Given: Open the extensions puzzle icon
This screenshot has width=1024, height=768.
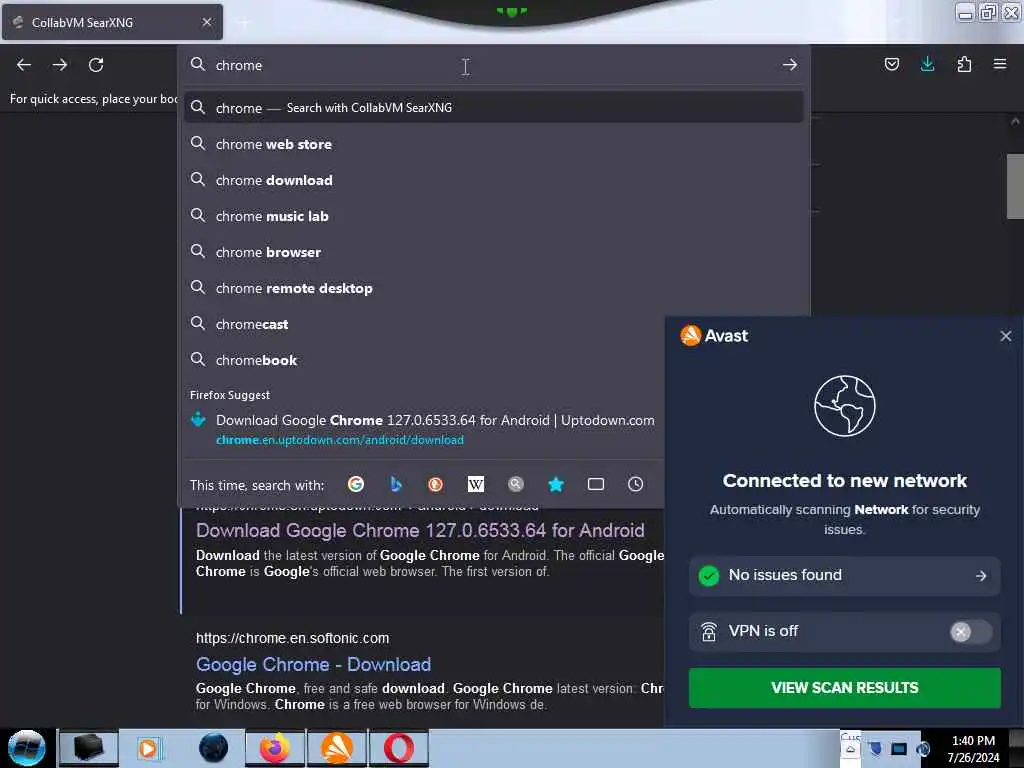Looking at the screenshot, I should (x=964, y=64).
